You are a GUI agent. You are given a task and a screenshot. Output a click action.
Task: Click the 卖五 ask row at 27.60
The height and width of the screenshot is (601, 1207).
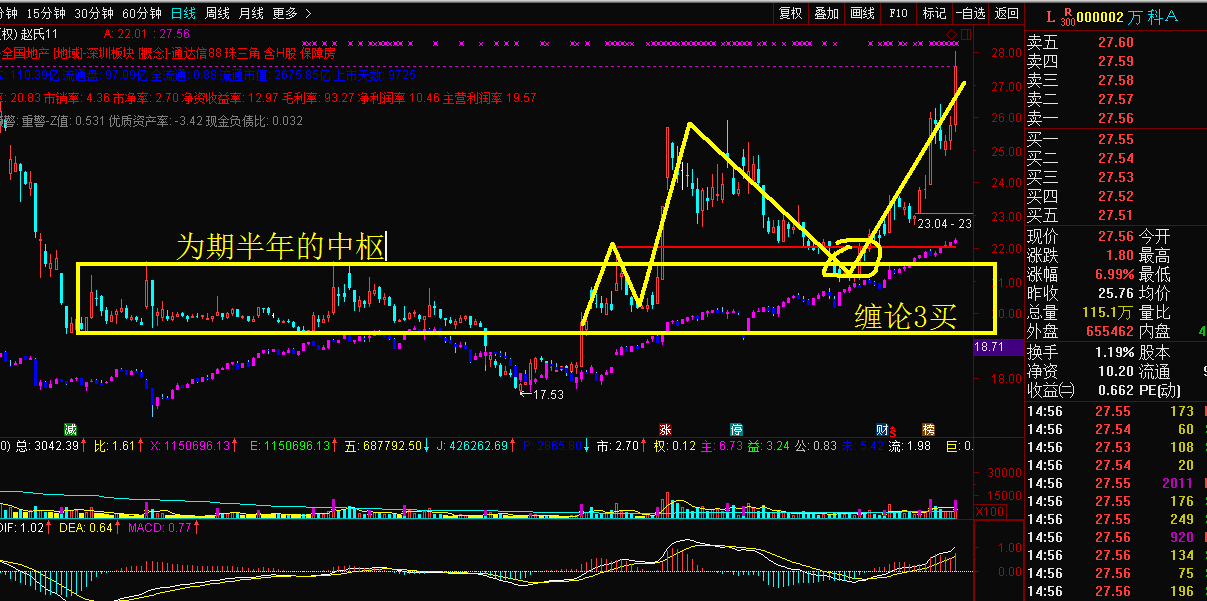pos(1117,42)
